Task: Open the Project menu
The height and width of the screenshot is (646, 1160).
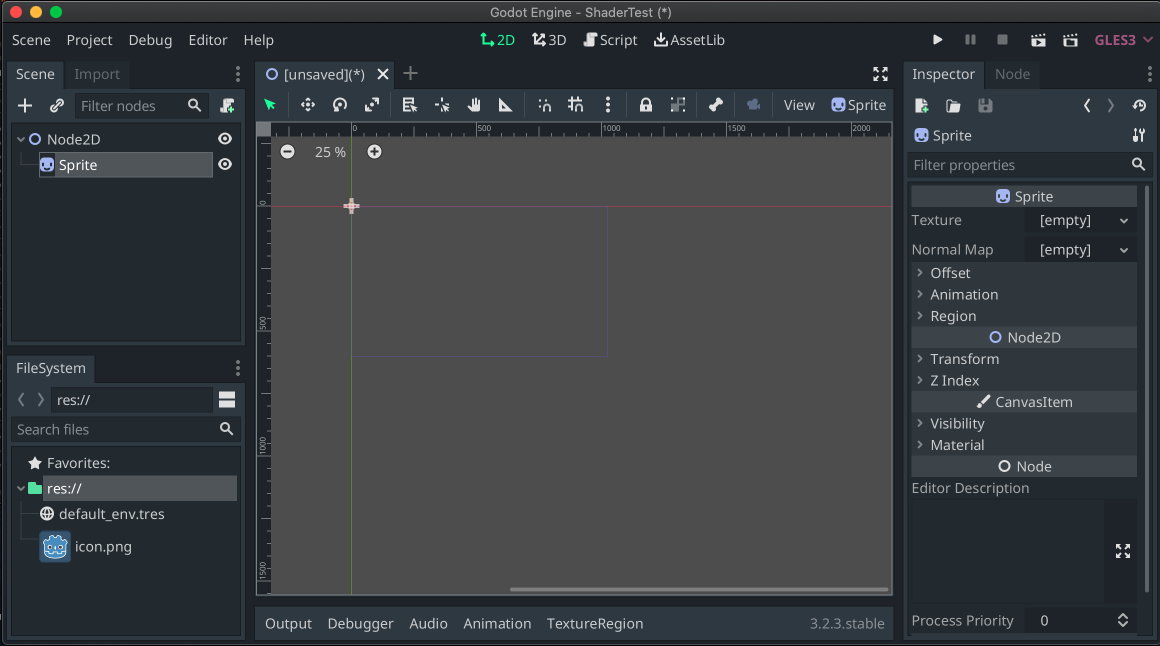Action: pyautogui.click(x=89, y=40)
